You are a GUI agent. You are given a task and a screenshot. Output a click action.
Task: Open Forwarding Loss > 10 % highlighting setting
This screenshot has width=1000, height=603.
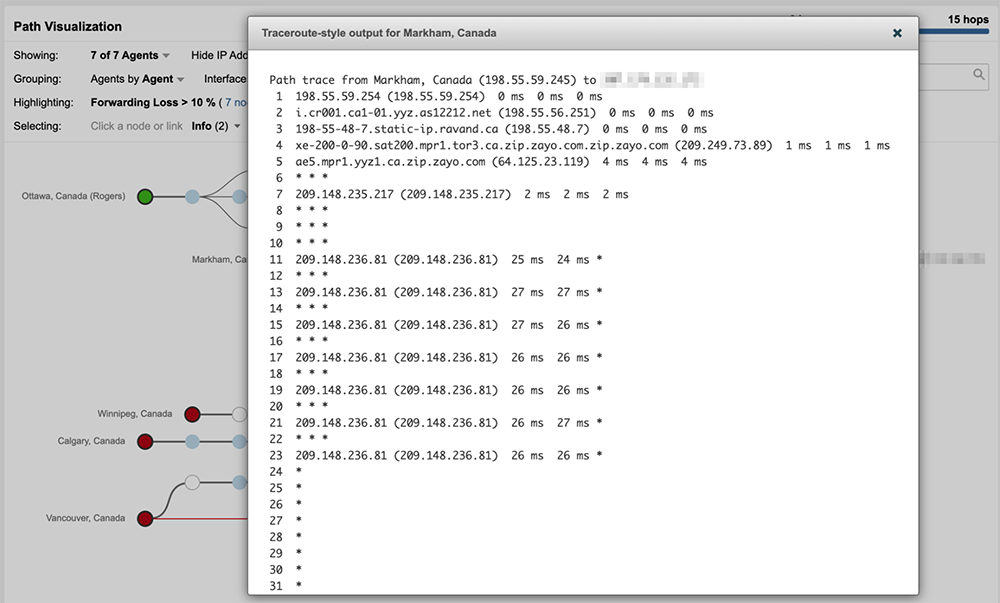153,103
